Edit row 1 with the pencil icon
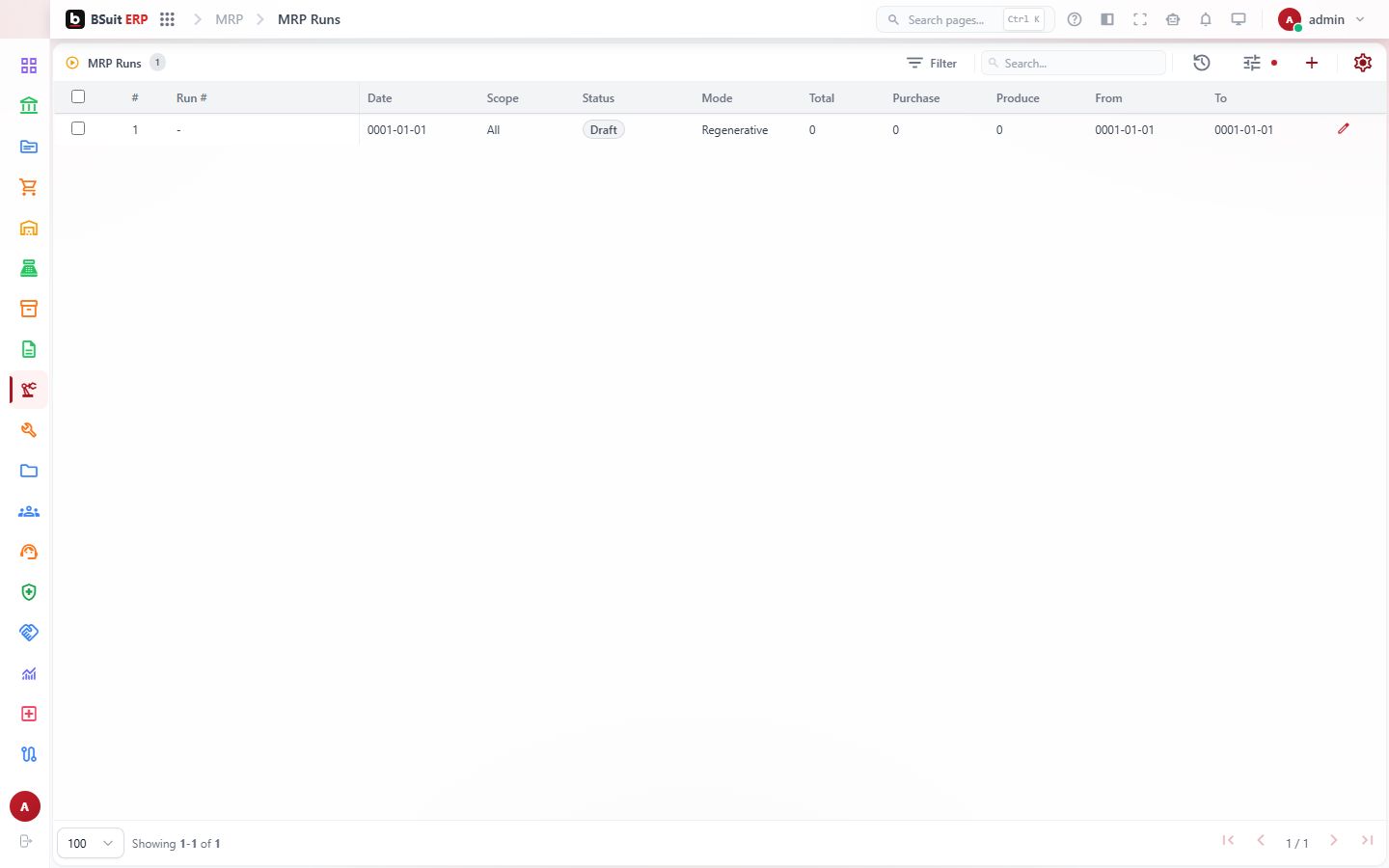 [1344, 128]
